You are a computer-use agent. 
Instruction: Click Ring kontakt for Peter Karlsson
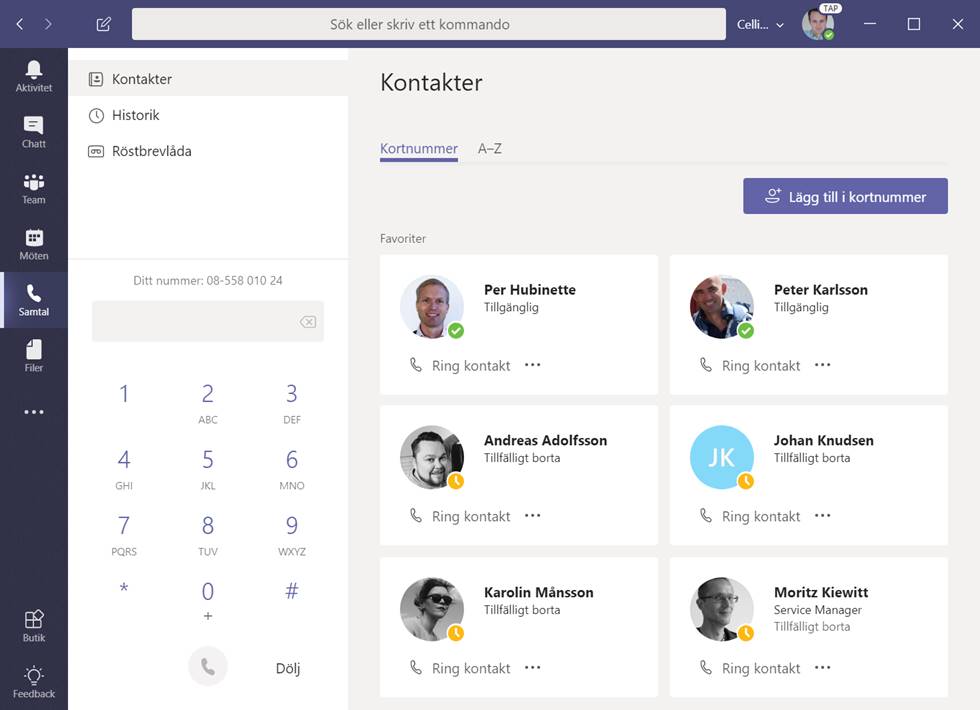pos(750,366)
